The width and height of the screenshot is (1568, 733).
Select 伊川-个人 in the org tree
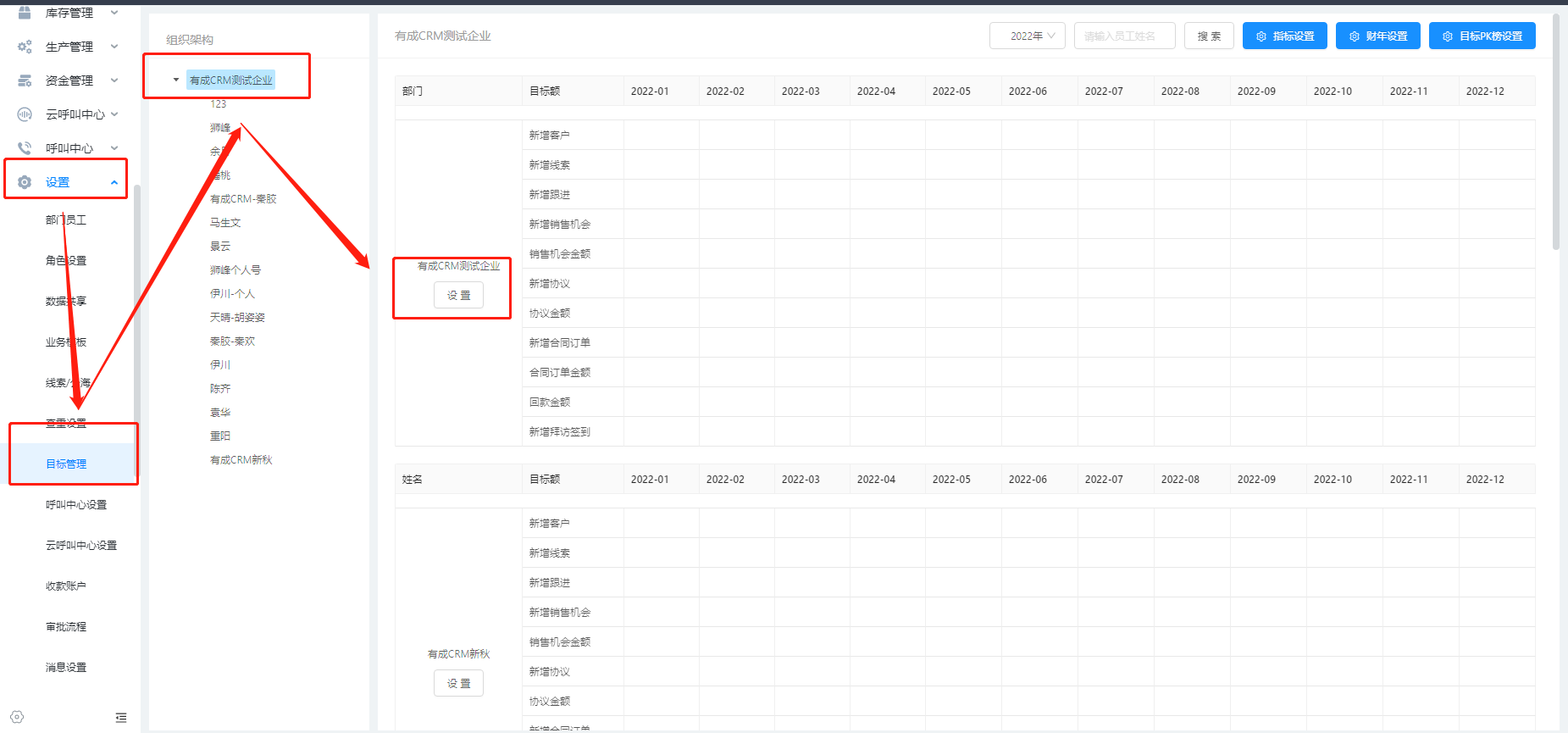pyautogui.click(x=232, y=294)
